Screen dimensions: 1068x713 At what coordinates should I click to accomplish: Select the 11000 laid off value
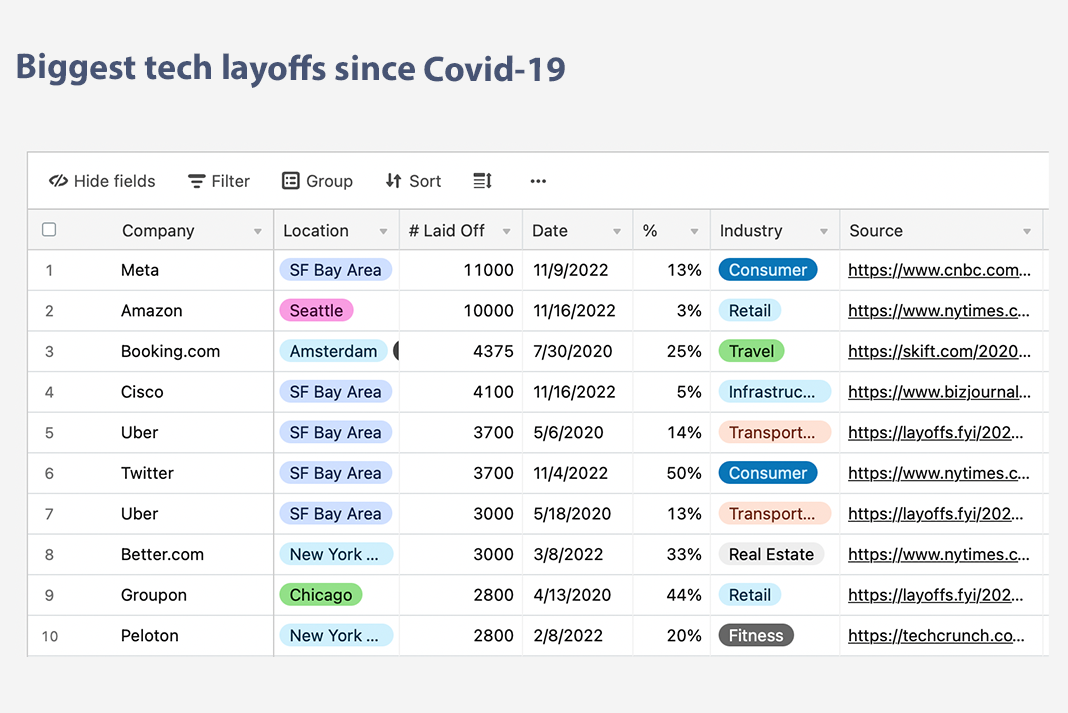tap(488, 270)
